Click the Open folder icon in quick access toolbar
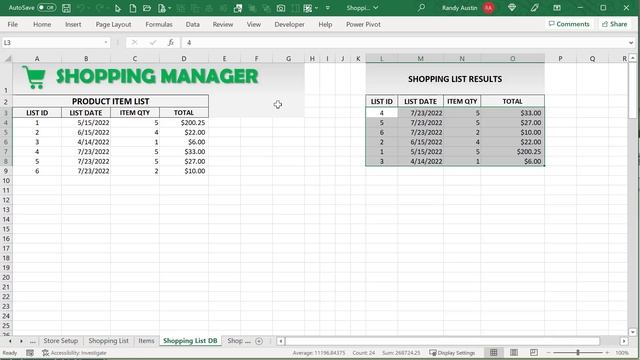 147,8
